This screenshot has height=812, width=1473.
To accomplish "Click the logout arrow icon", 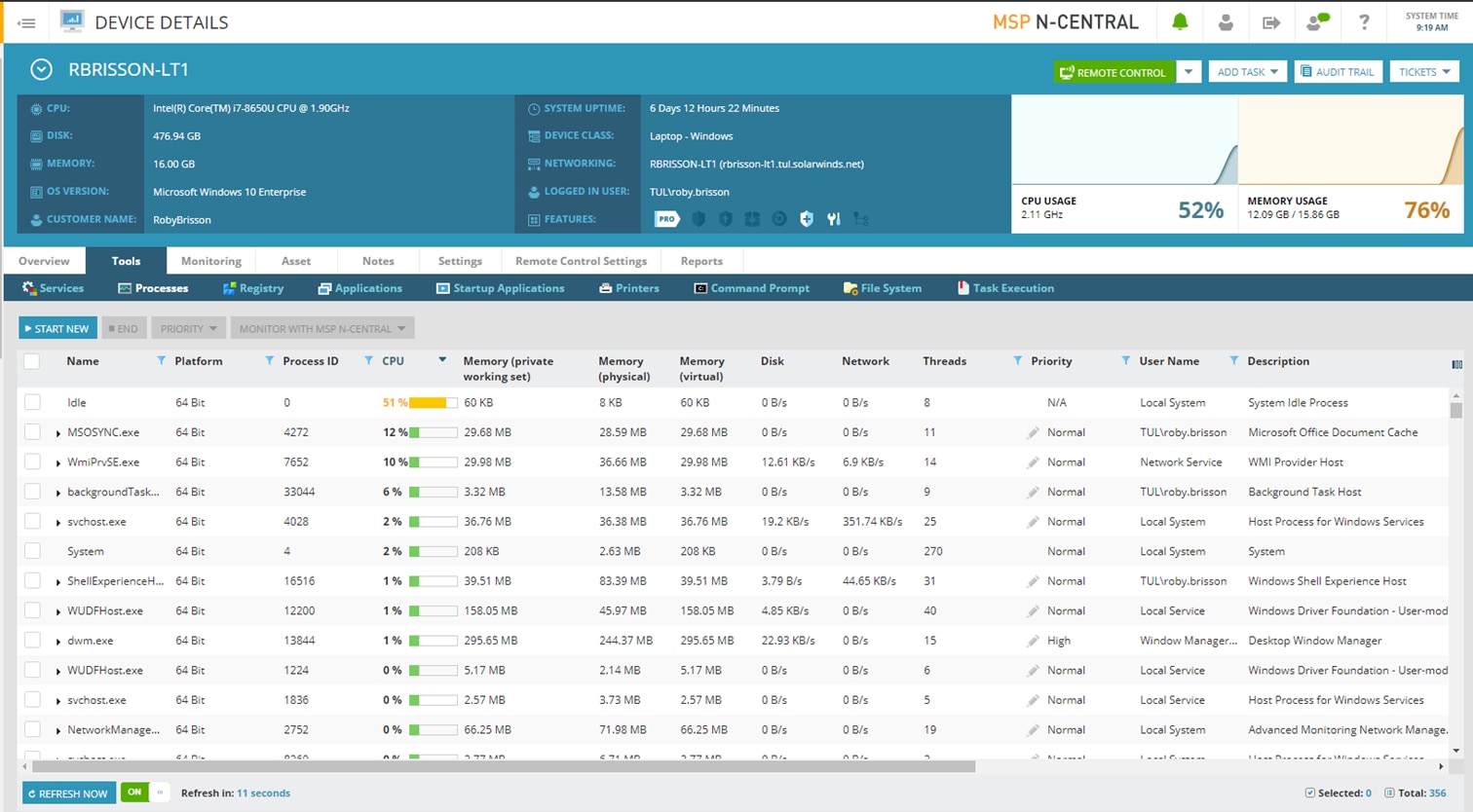I will pos(1271,22).
